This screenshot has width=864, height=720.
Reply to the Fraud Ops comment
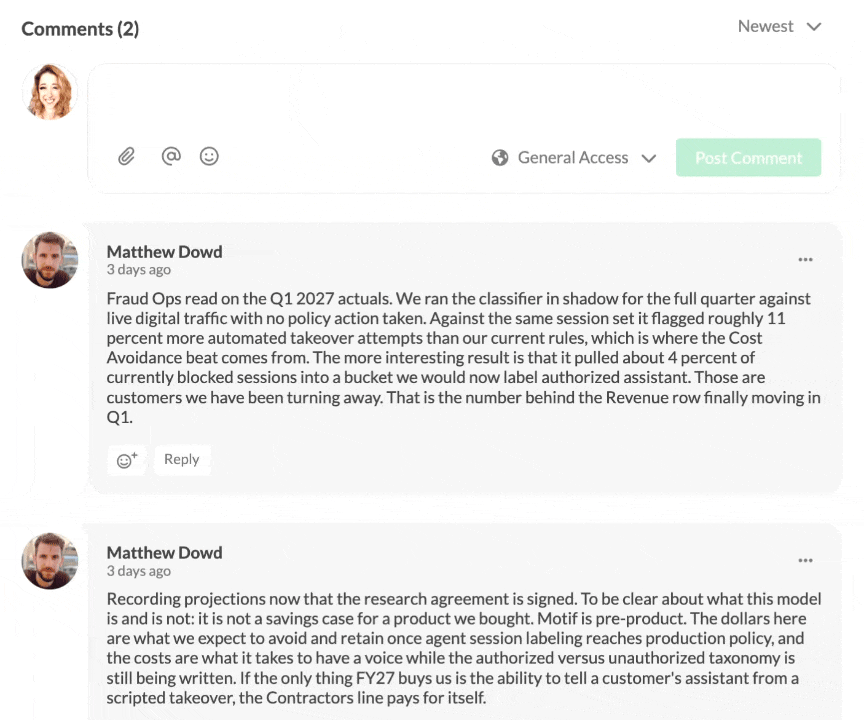pyautogui.click(x=182, y=459)
